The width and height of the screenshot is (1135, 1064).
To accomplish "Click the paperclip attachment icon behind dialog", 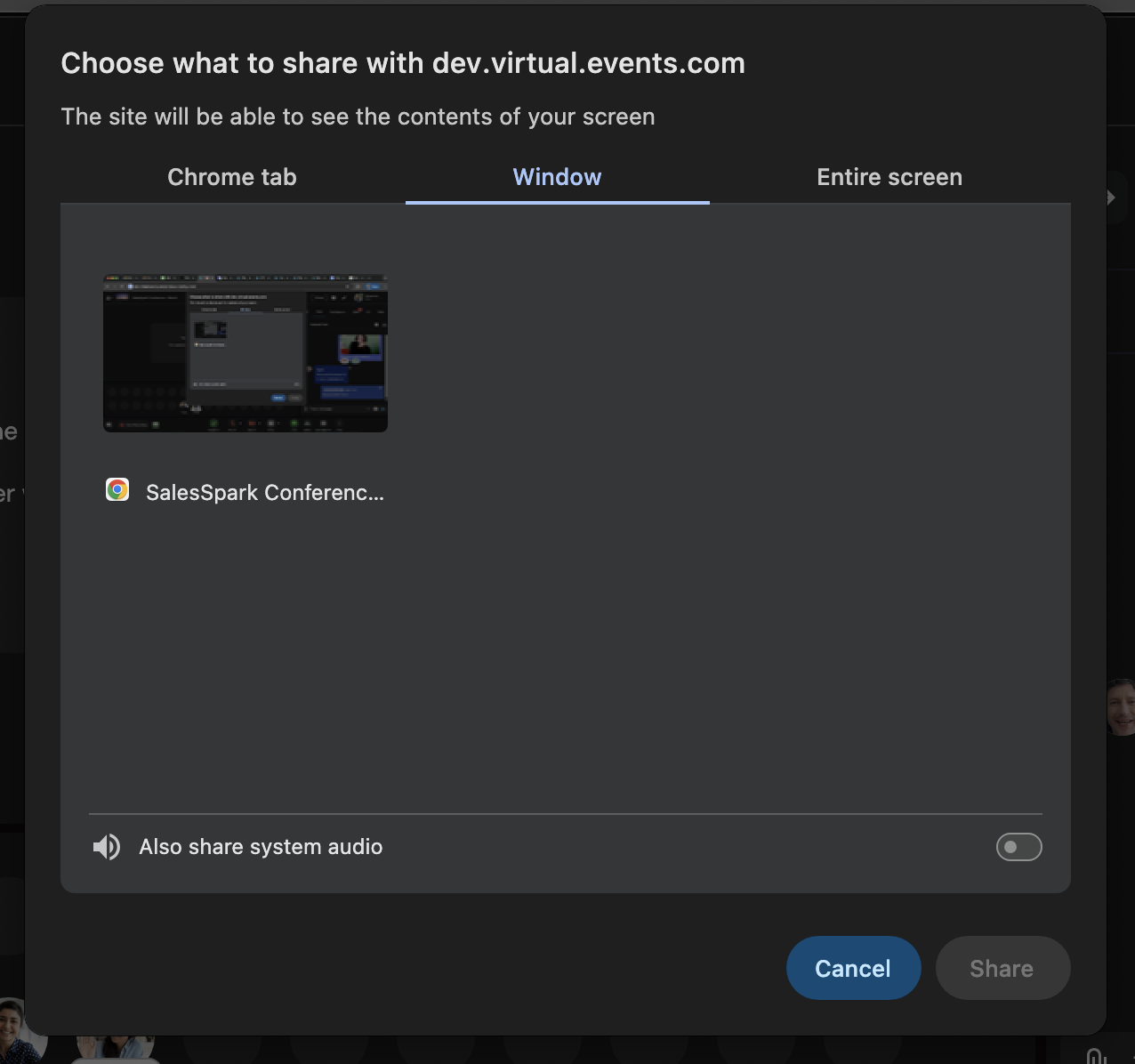I will coord(1095,1055).
